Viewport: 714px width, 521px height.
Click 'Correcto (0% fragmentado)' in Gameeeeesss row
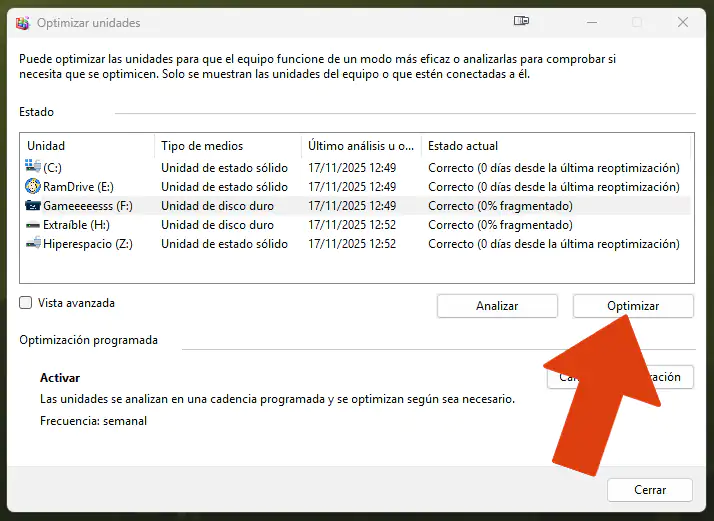[500, 206]
